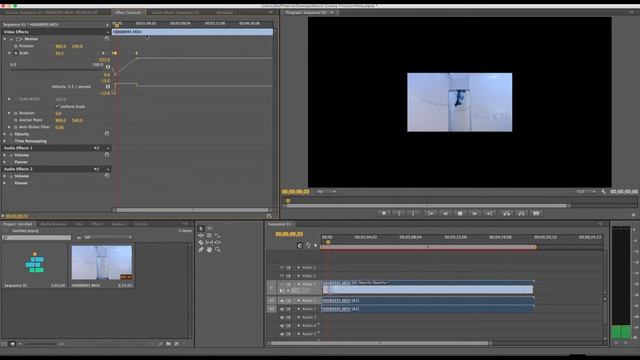Open the Effects tab in Project panel
640x360 pixels.
(97, 224)
